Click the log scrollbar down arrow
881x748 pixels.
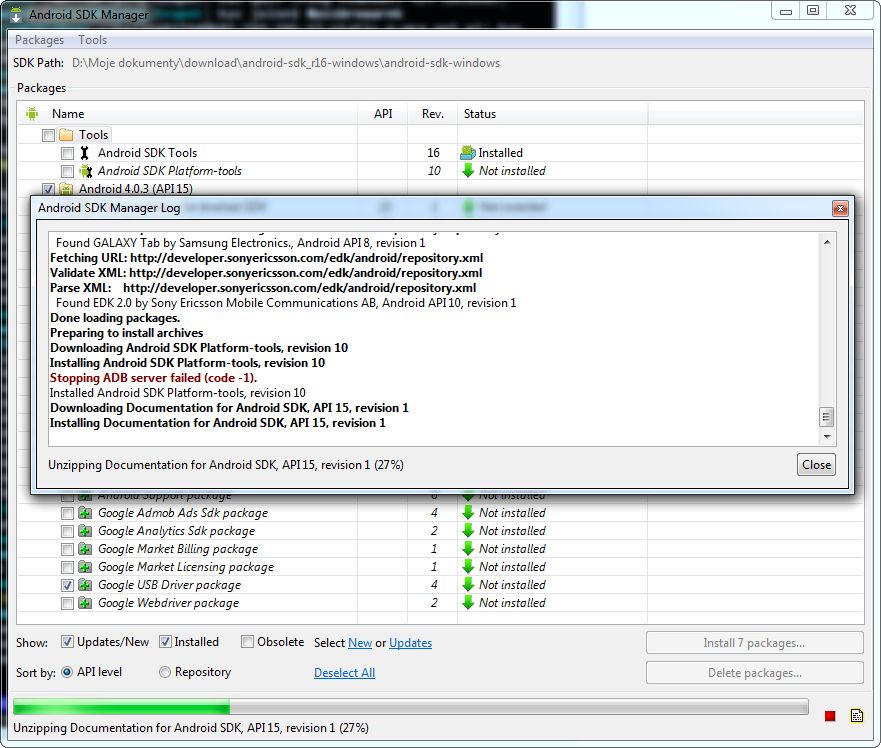pos(826,437)
